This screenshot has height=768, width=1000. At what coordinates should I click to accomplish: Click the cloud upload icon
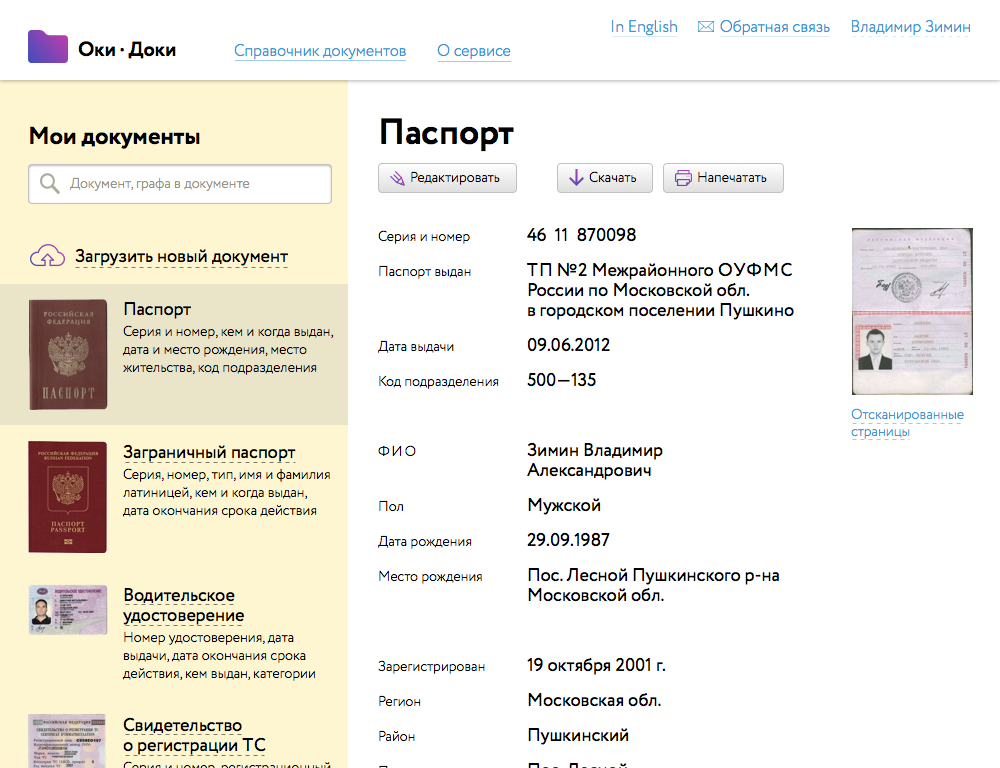(47, 257)
